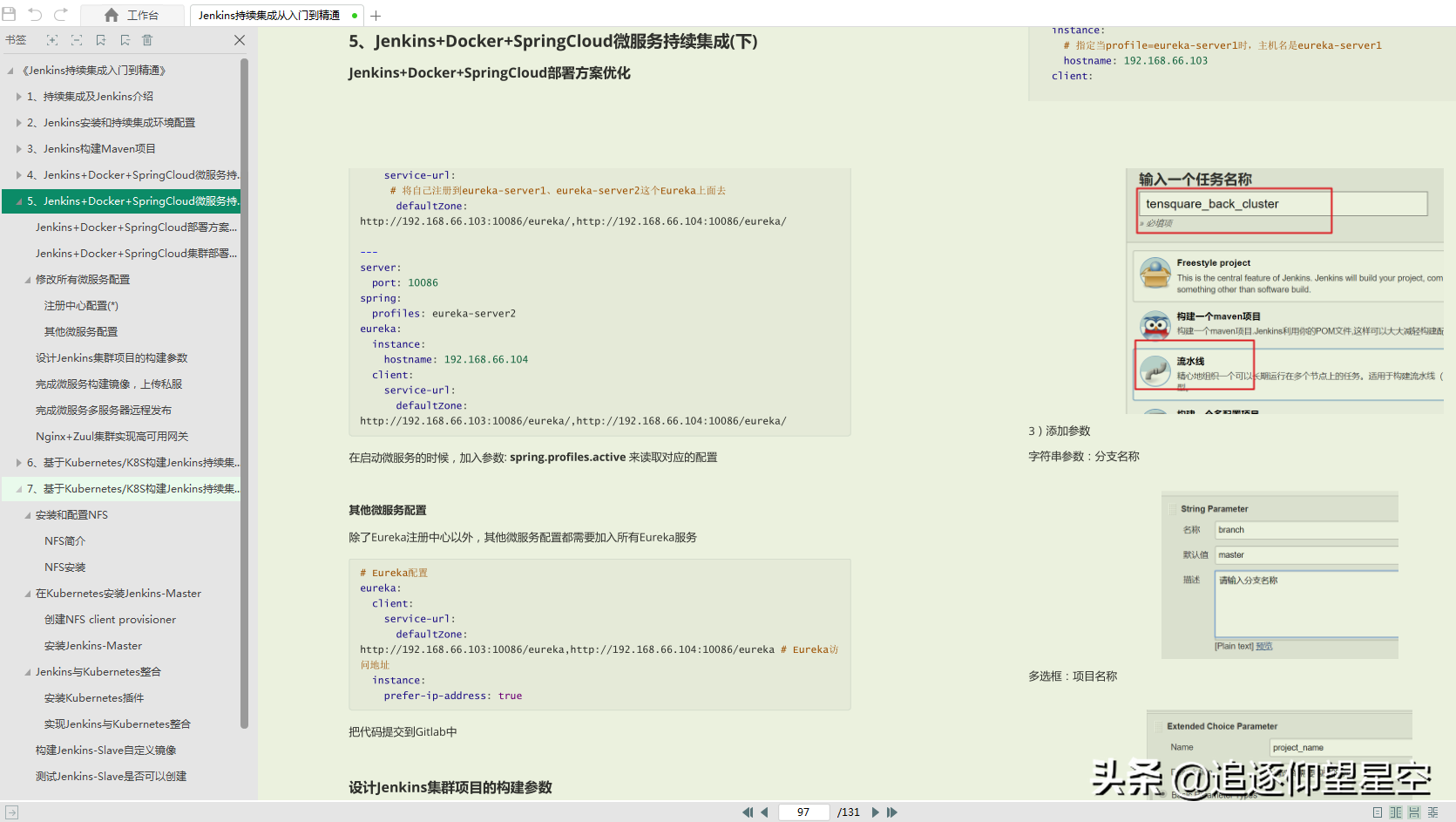The image size is (1456, 822).
Task: Click the bookmark panel vertical scrollbar
Action: pyautogui.click(x=245, y=392)
